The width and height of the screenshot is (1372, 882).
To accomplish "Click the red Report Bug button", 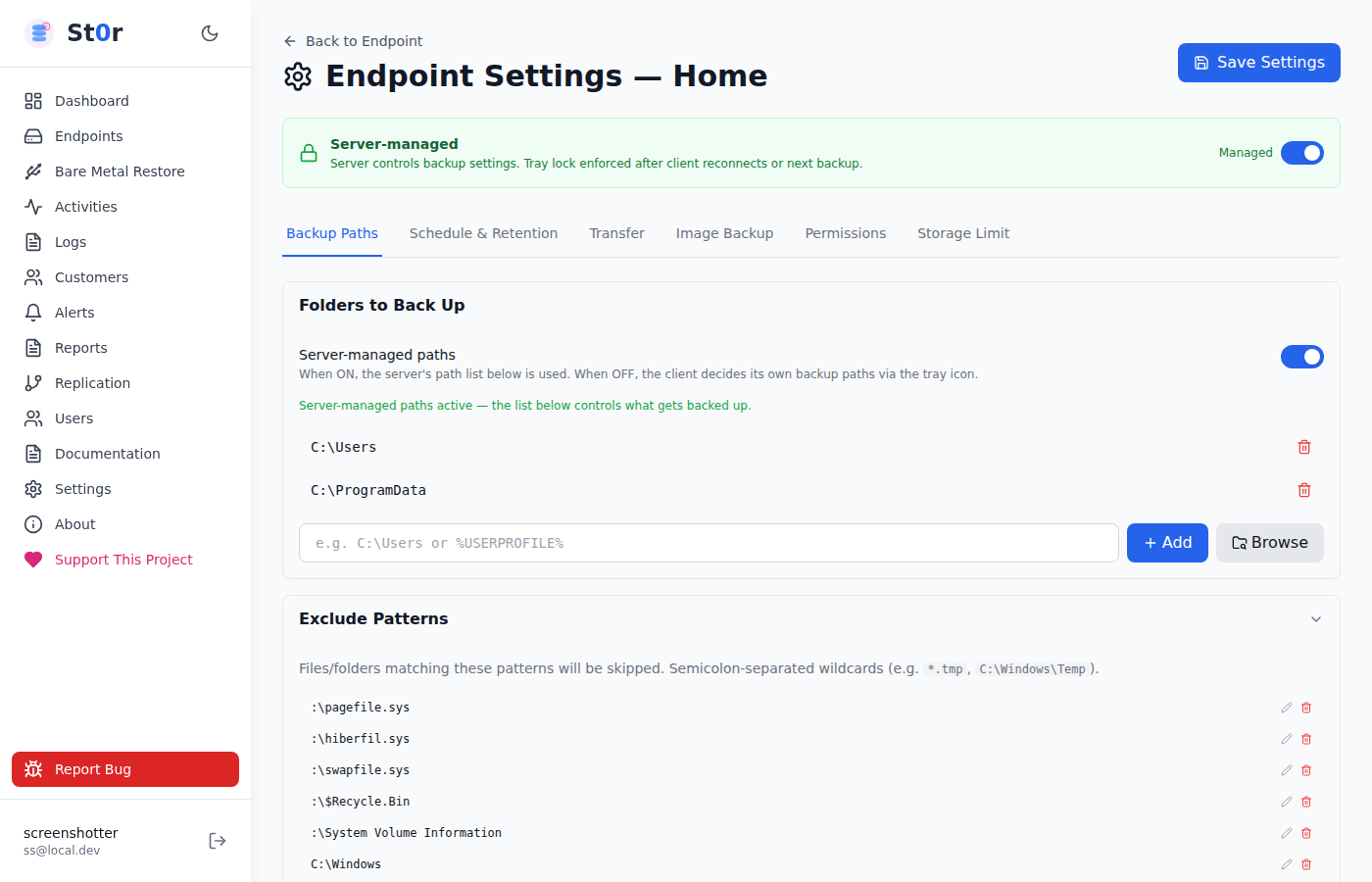I will (x=125, y=769).
